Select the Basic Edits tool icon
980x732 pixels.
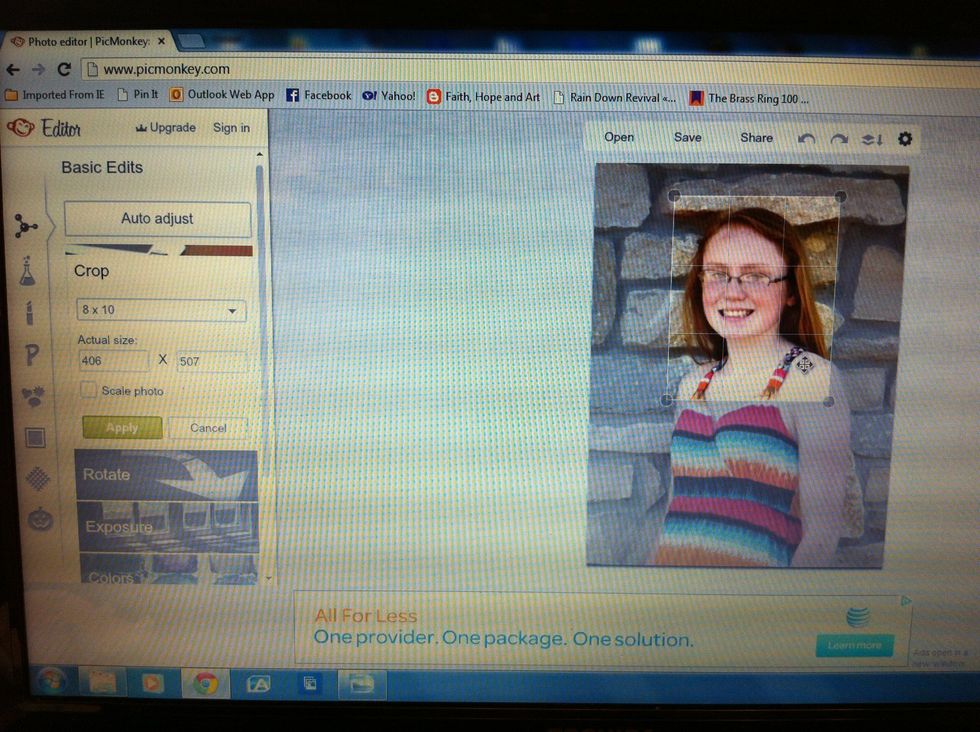coord(28,226)
